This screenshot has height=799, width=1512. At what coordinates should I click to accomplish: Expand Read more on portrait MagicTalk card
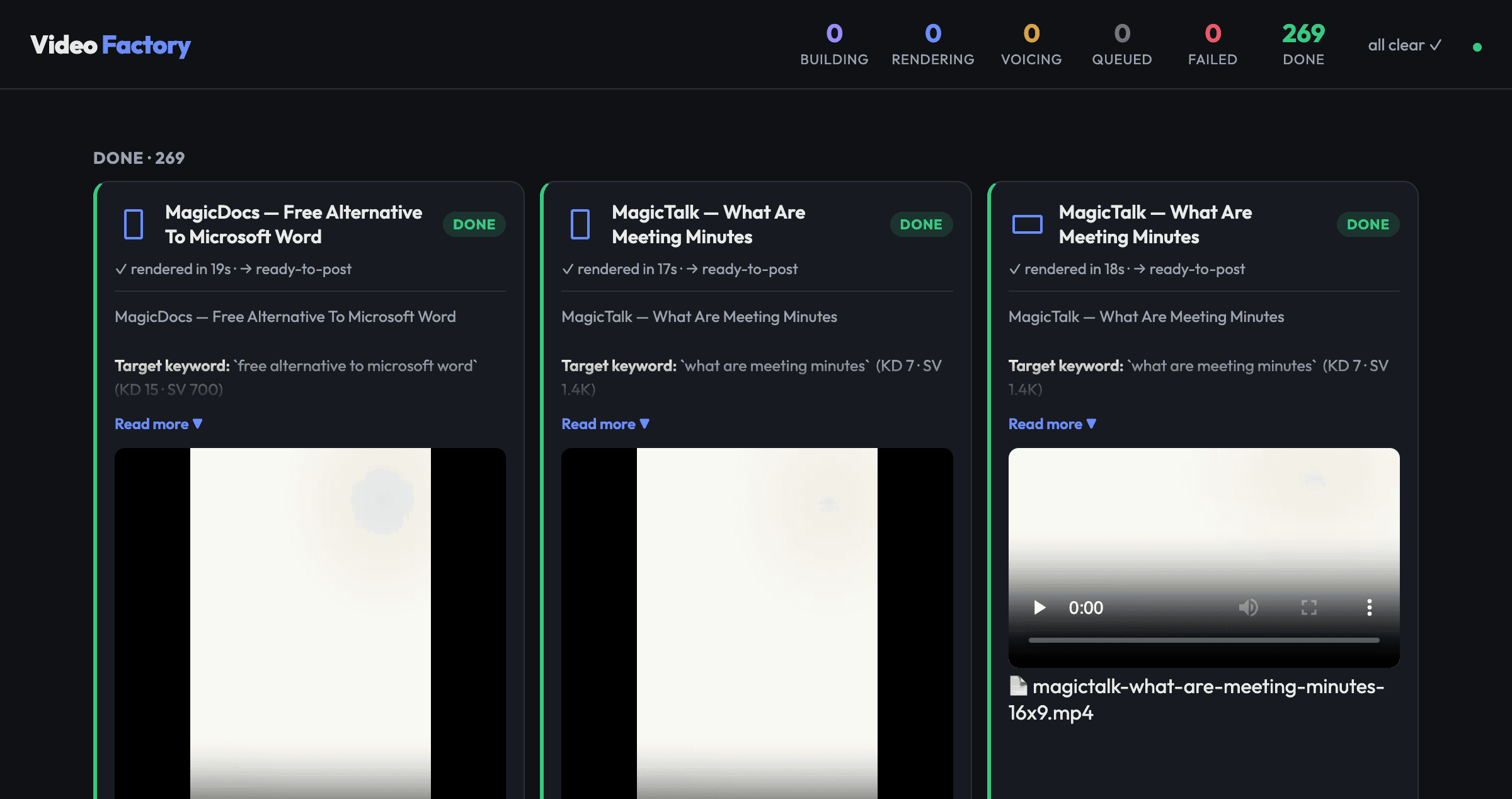click(x=605, y=424)
